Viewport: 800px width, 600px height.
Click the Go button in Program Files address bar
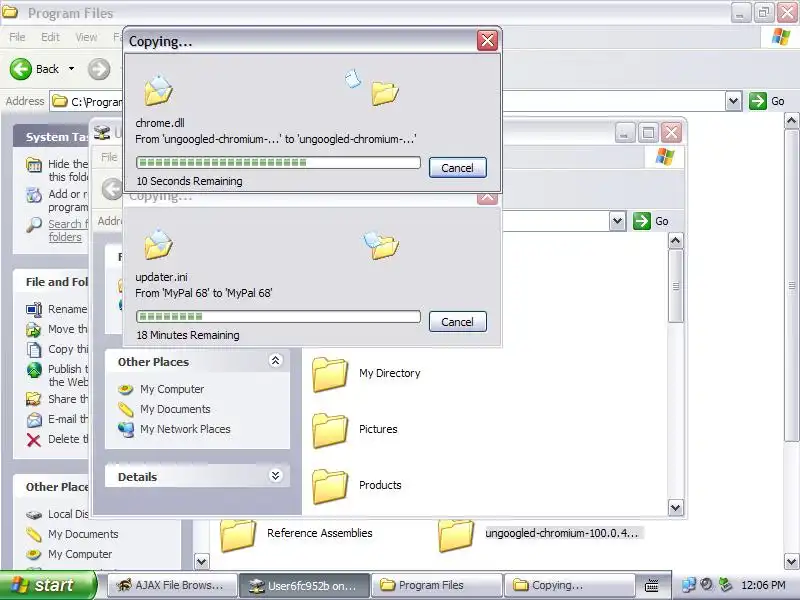767,101
